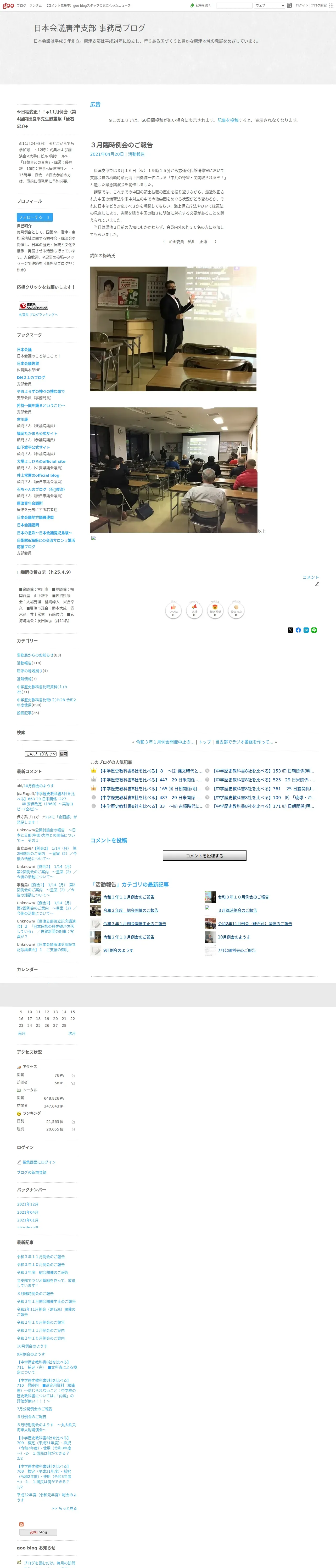Open the lecturer presentation photo
This screenshot has height=1568, width=336.
pos(173,329)
